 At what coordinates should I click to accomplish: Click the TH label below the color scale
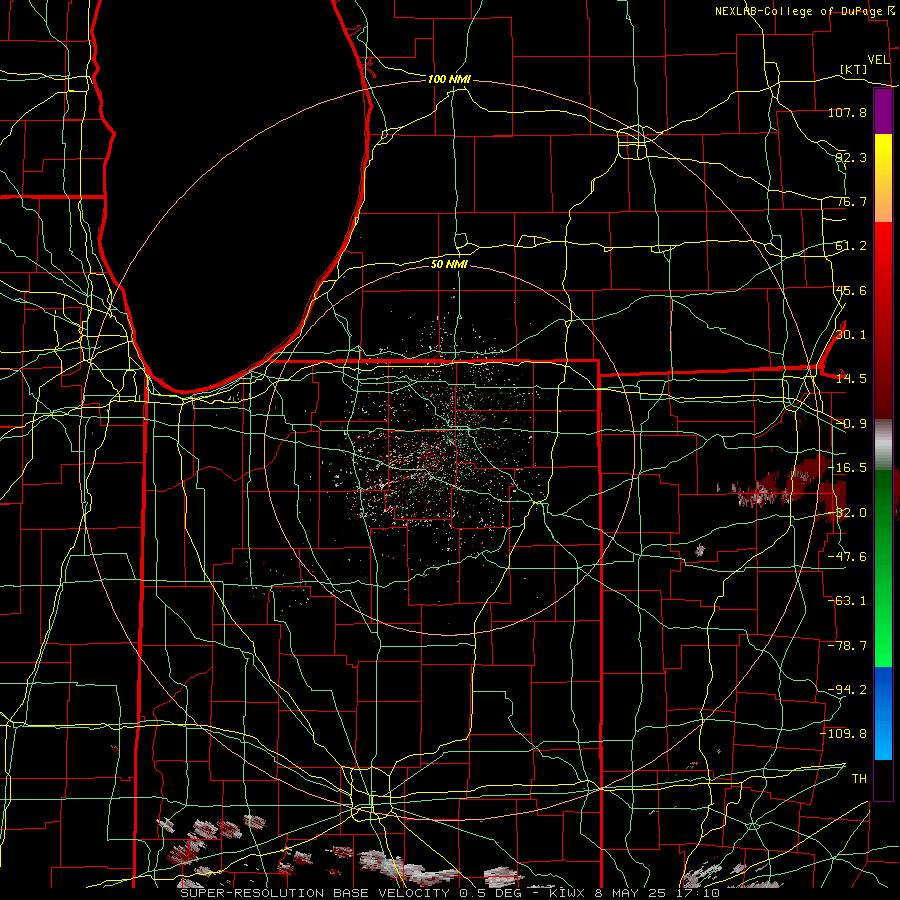859,778
